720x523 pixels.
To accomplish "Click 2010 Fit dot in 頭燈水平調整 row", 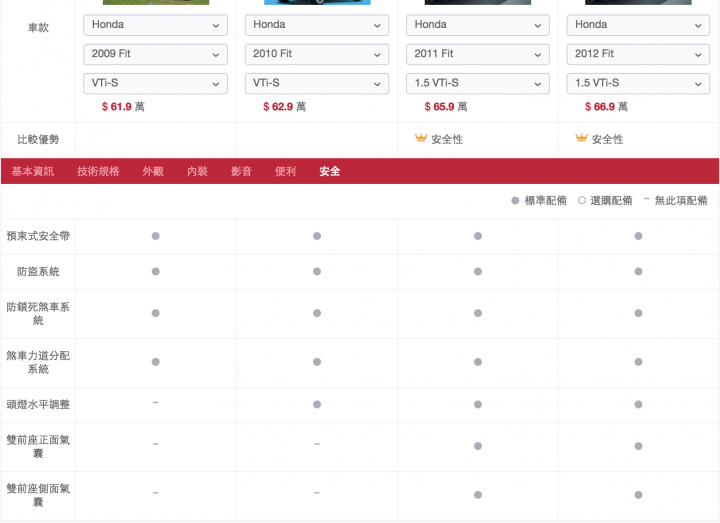I will pos(317,405).
